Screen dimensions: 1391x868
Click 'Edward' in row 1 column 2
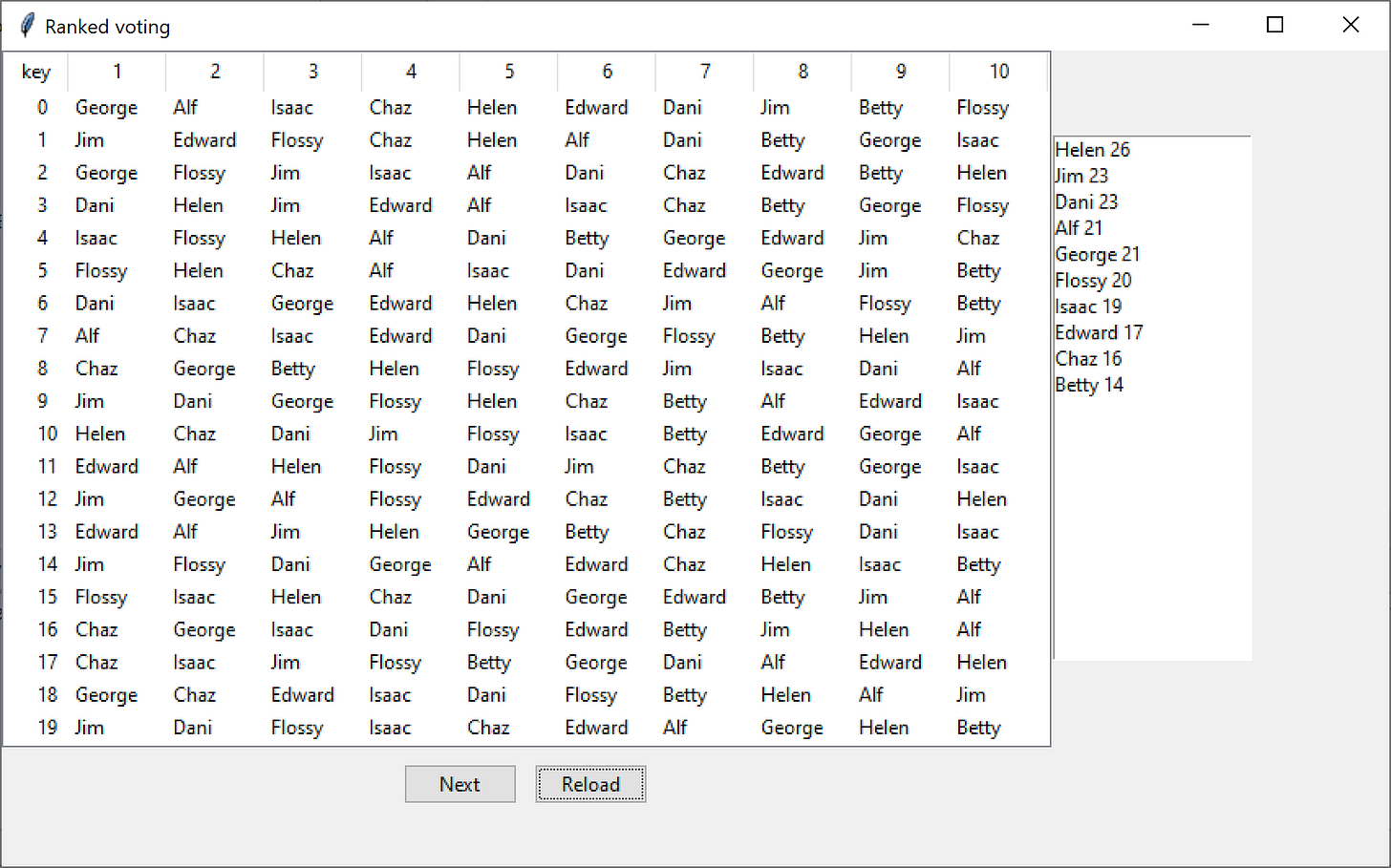tap(204, 140)
